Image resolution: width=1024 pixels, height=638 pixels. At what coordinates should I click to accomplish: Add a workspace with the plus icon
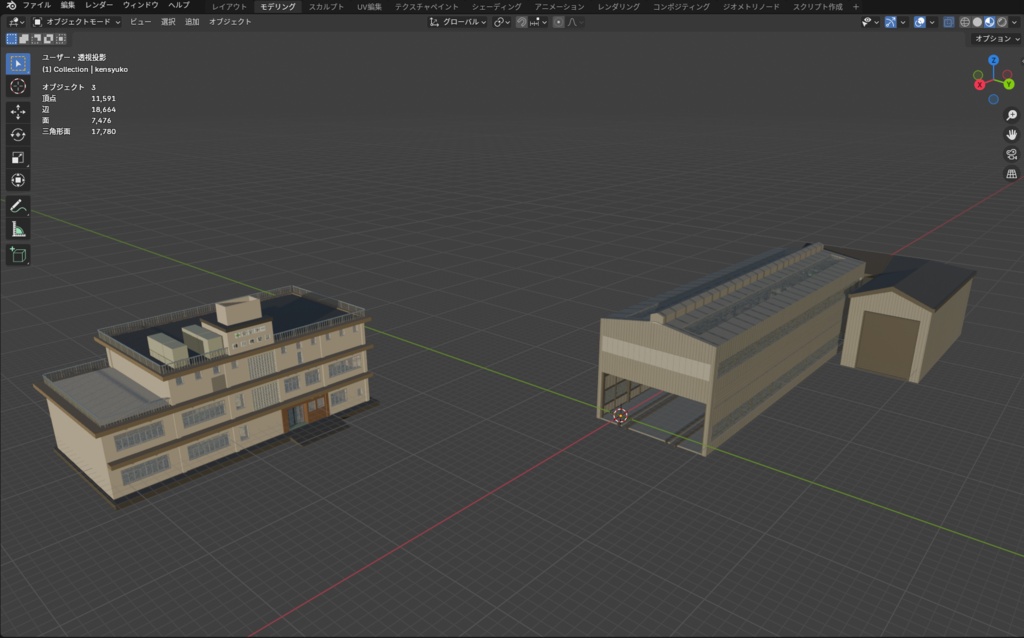(856, 7)
